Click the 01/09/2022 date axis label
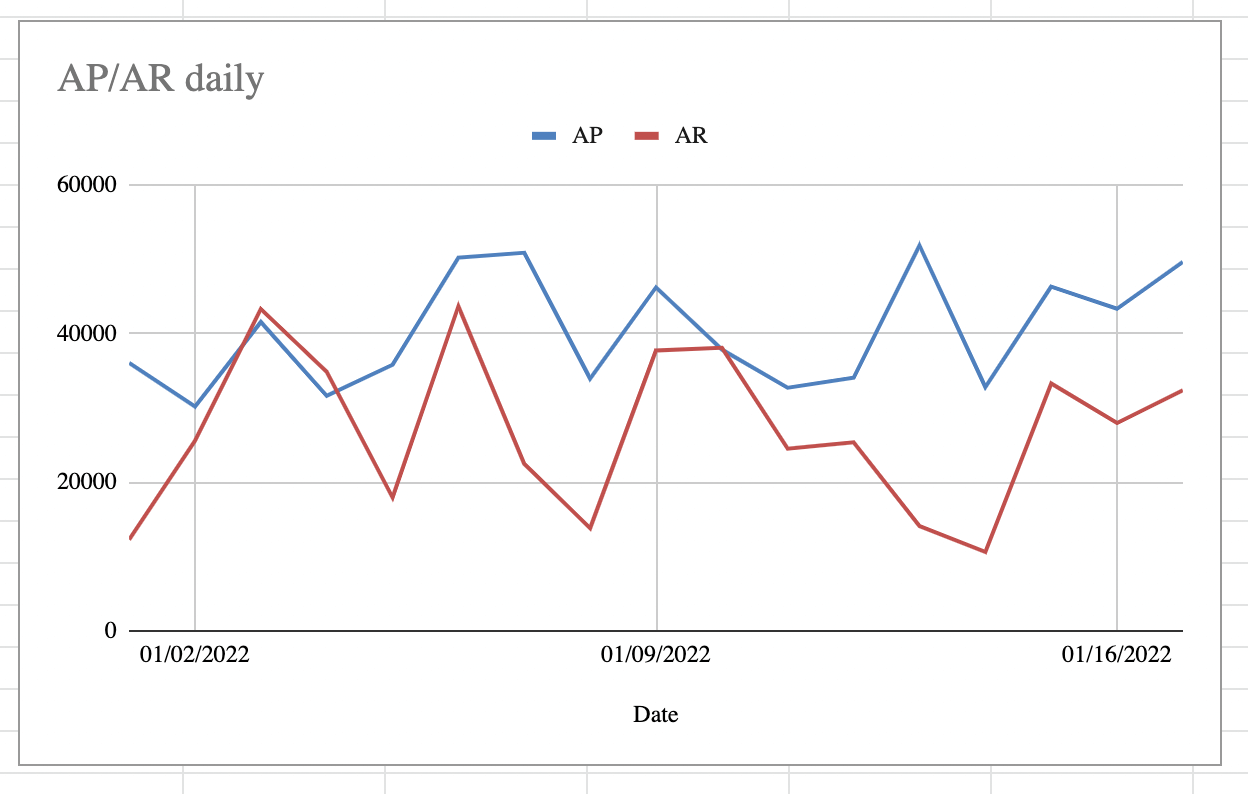This screenshot has height=794, width=1248. click(656, 655)
